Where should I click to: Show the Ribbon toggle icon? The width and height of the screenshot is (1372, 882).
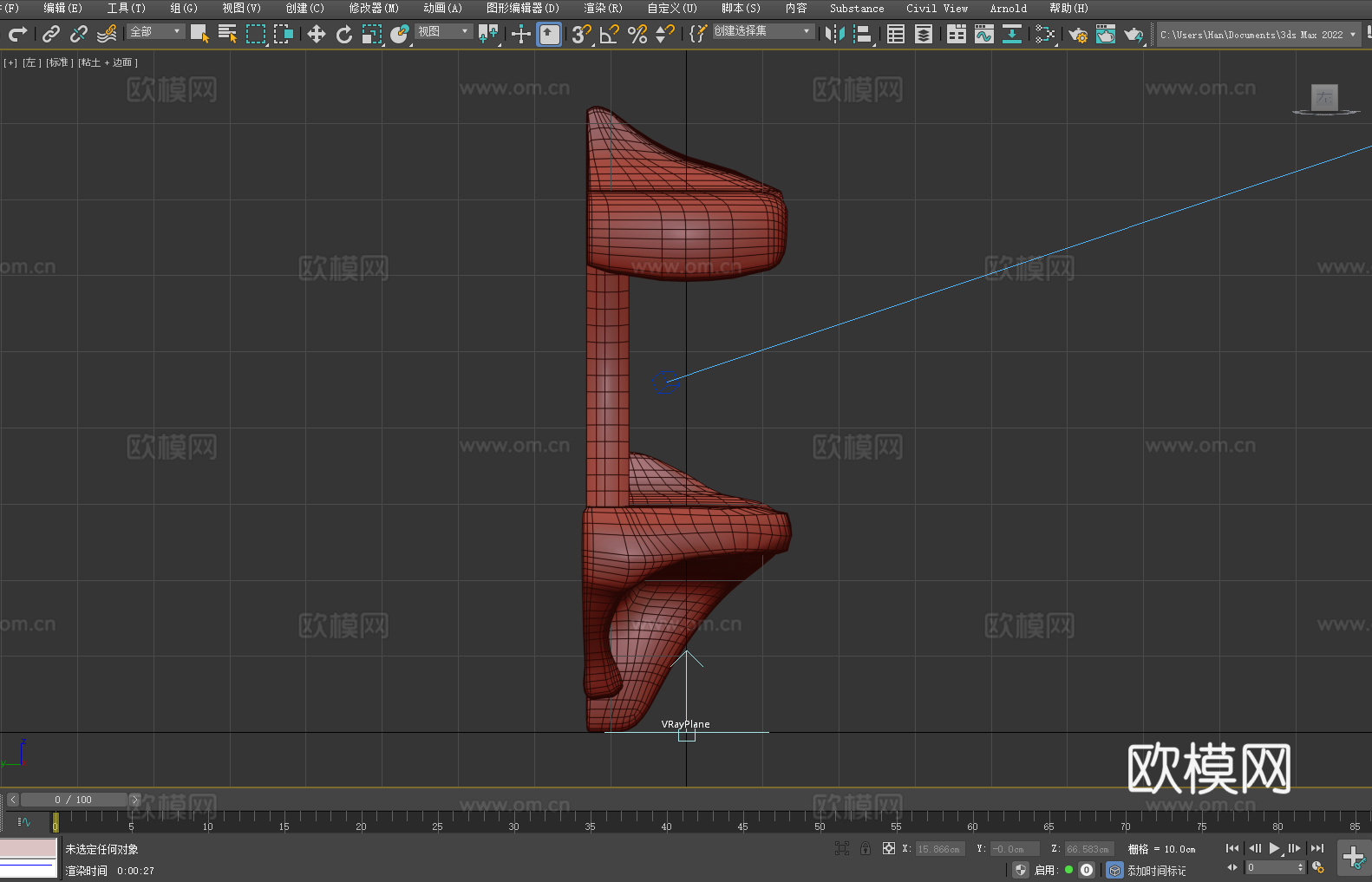point(957,34)
